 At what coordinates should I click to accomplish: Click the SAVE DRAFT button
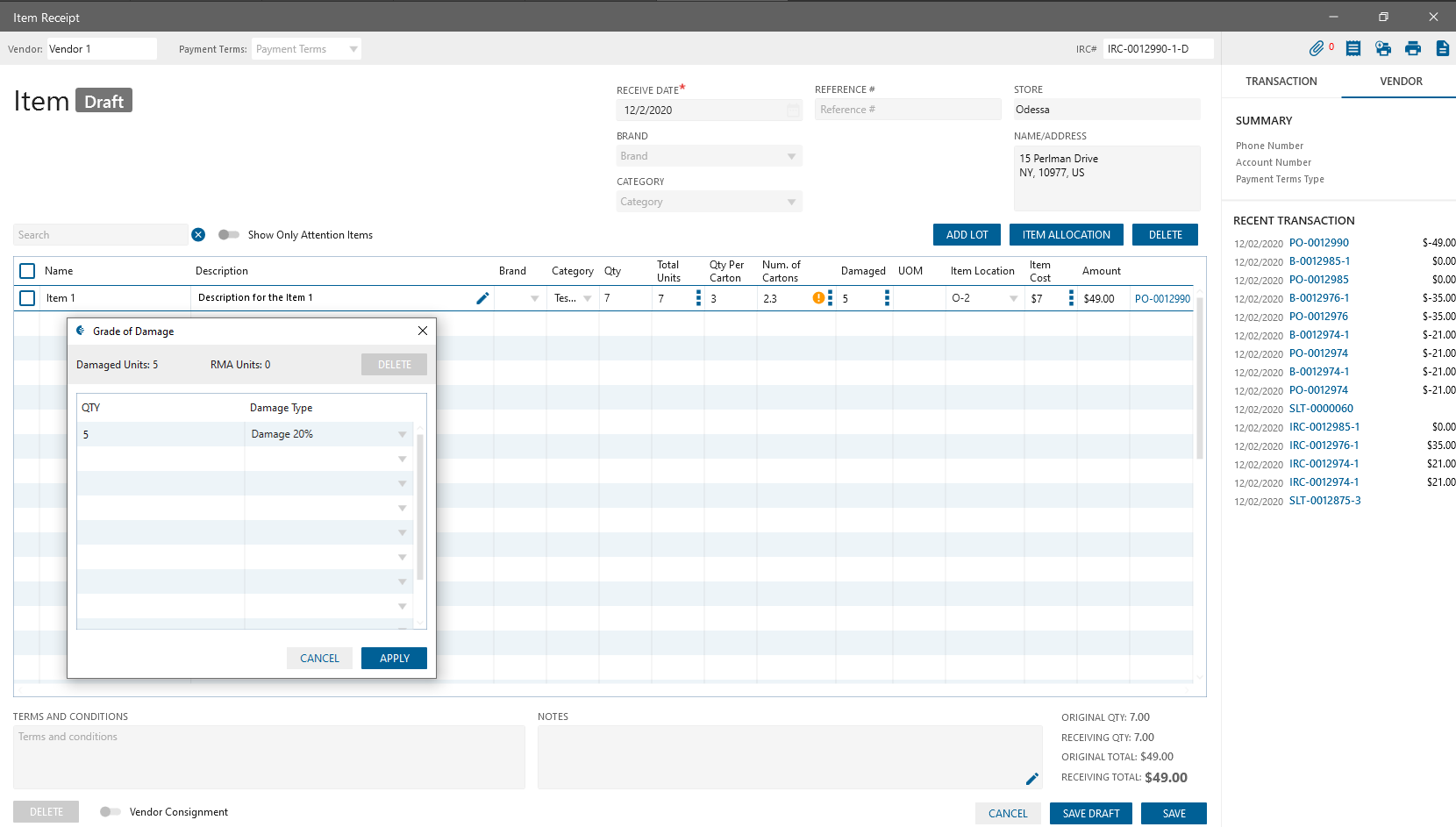[1091, 814]
